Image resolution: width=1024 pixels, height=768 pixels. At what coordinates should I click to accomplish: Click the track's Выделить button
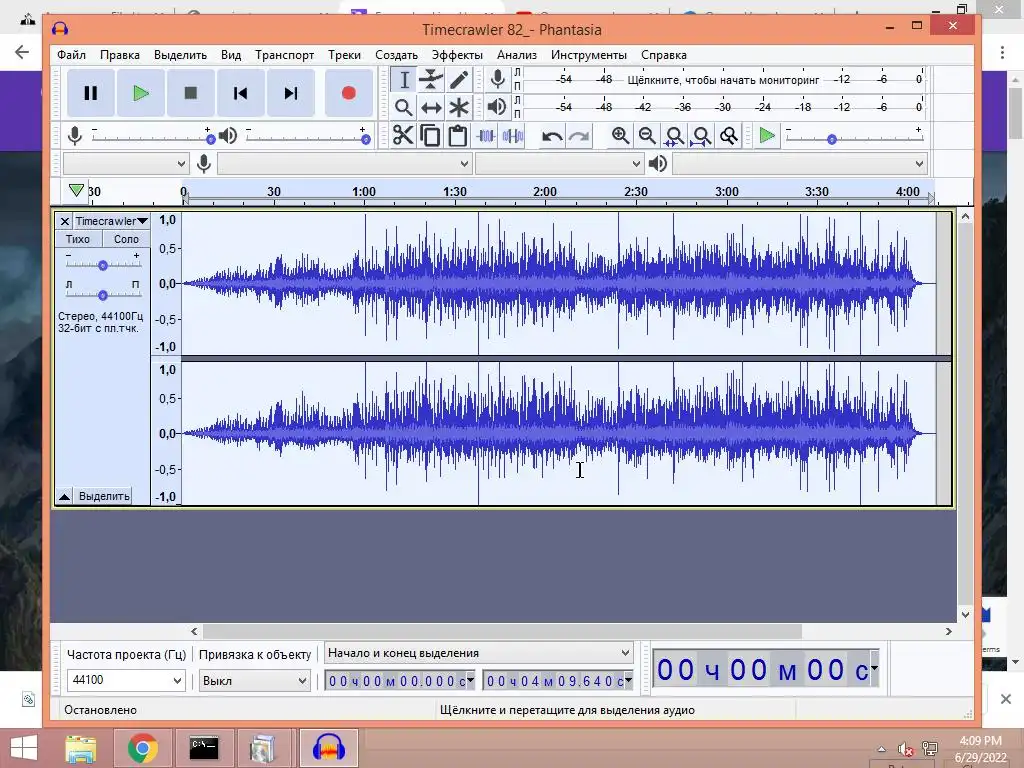[104, 496]
